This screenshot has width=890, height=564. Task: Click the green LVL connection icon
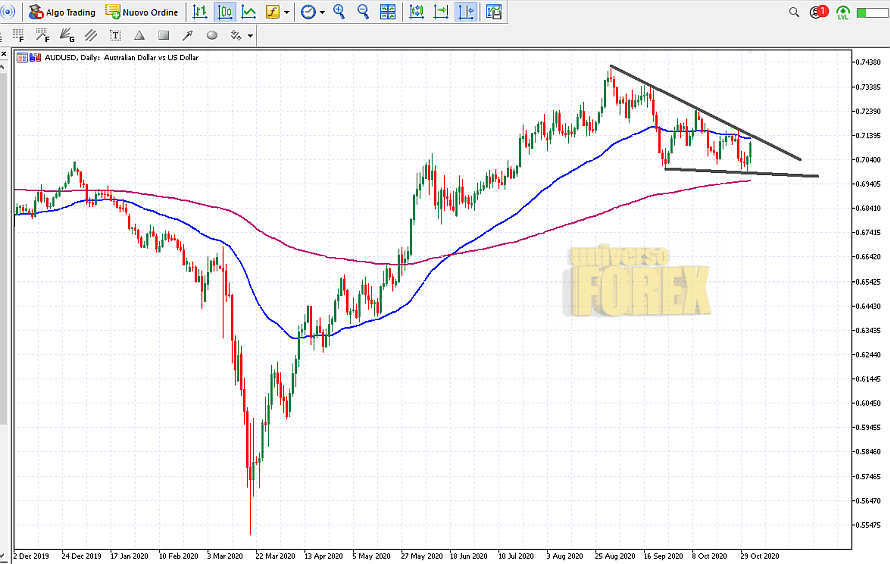coord(843,12)
